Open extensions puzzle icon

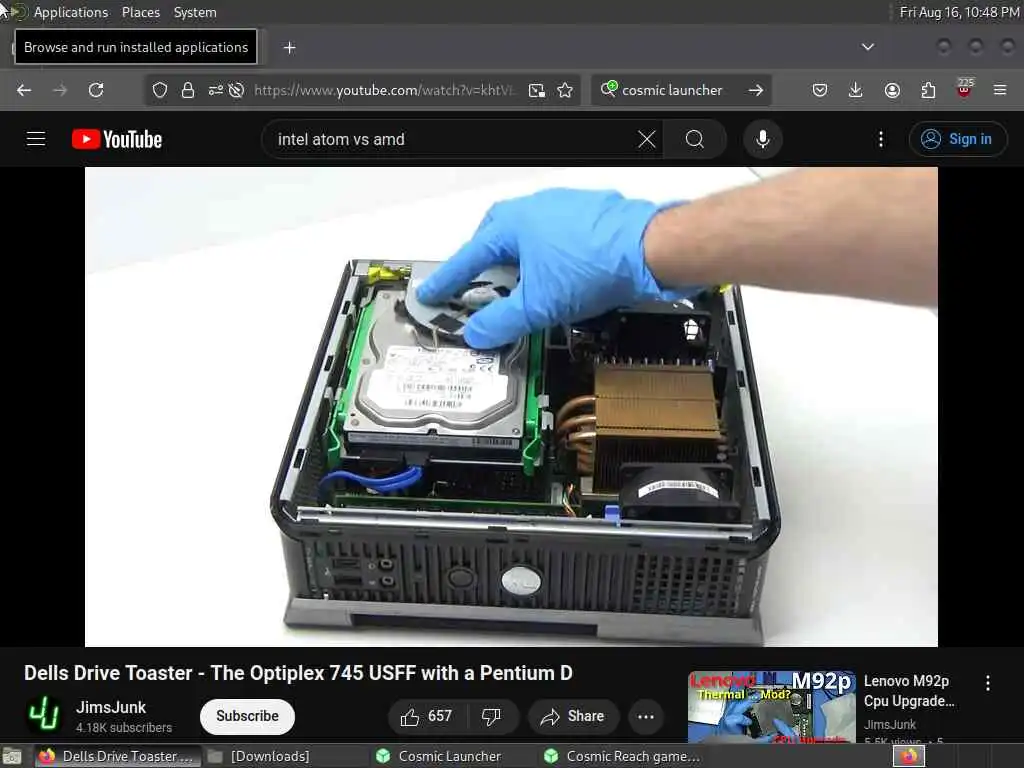click(x=928, y=90)
